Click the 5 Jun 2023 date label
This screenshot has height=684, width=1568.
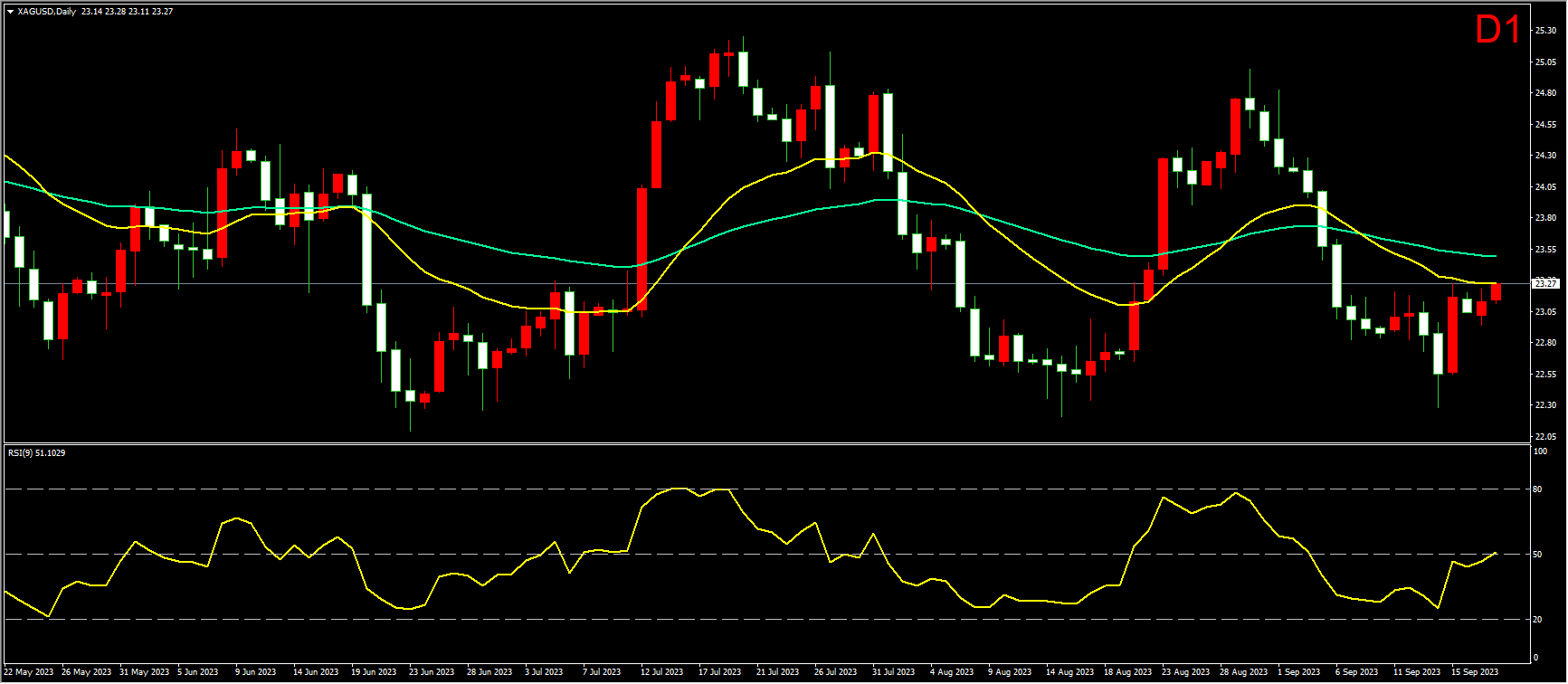(x=198, y=672)
